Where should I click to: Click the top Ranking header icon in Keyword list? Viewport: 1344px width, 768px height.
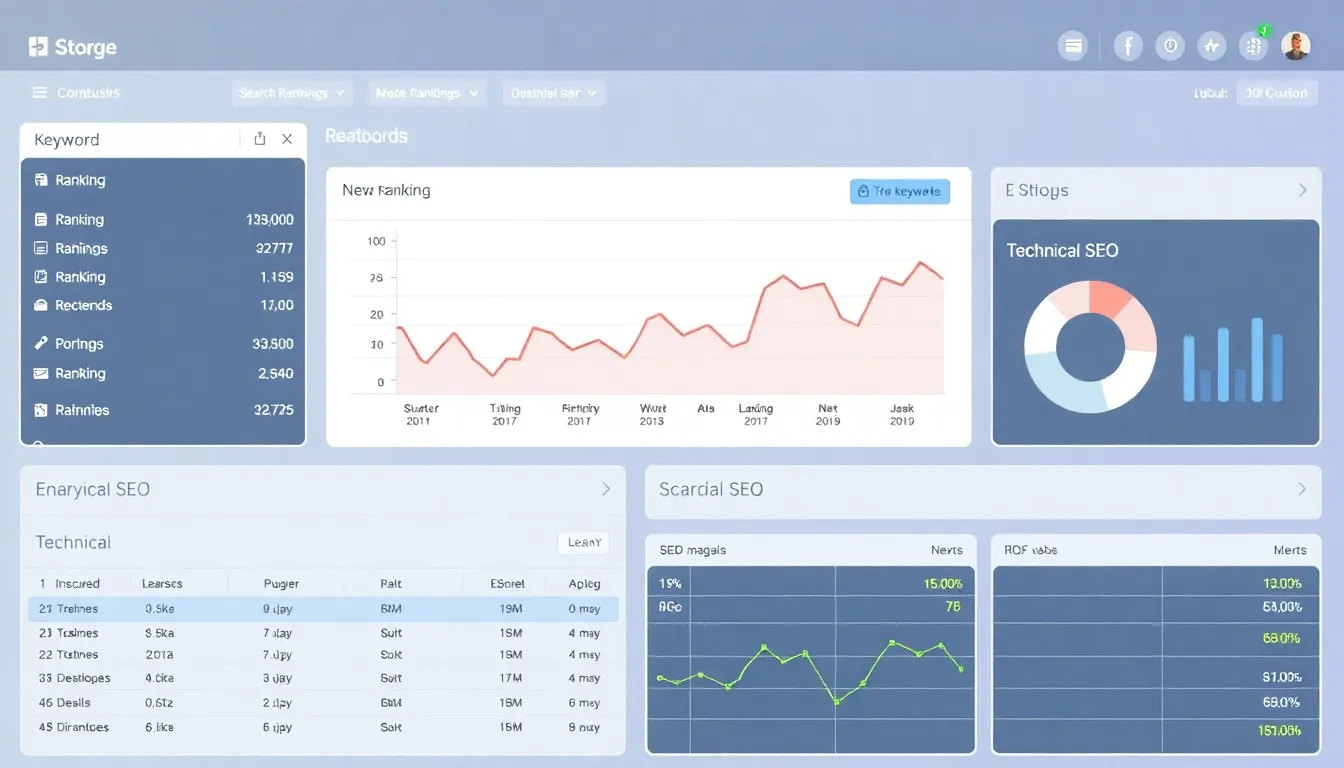tap(41, 180)
